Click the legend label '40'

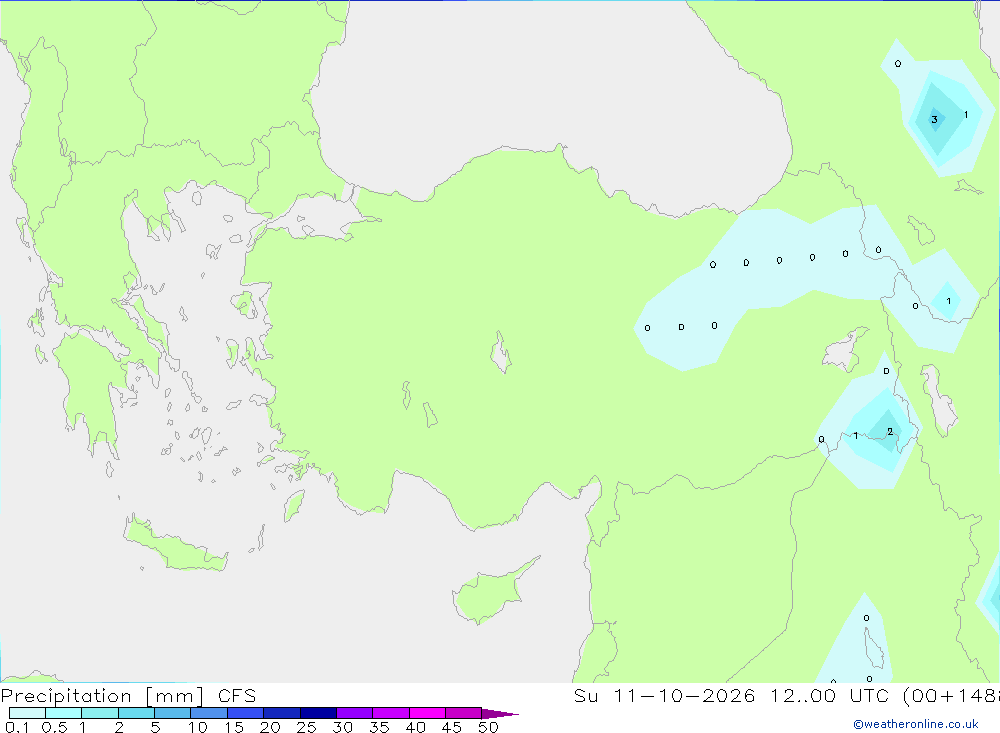pyautogui.click(x=416, y=727)
